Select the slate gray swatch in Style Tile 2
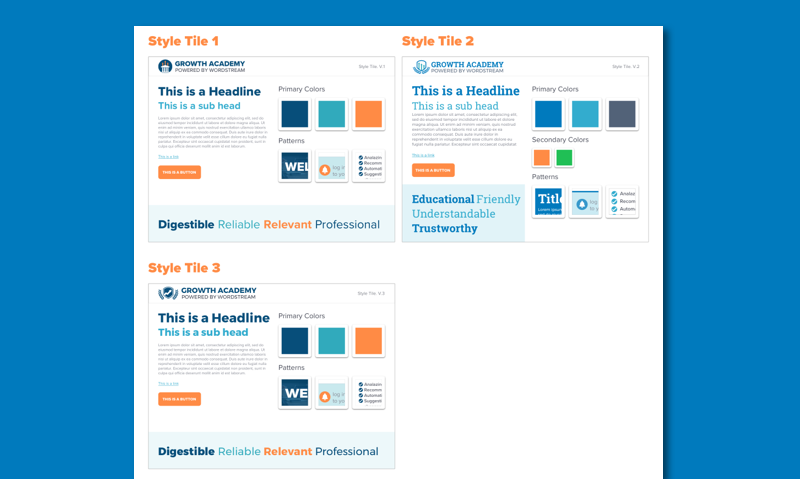 coord(622,114)
